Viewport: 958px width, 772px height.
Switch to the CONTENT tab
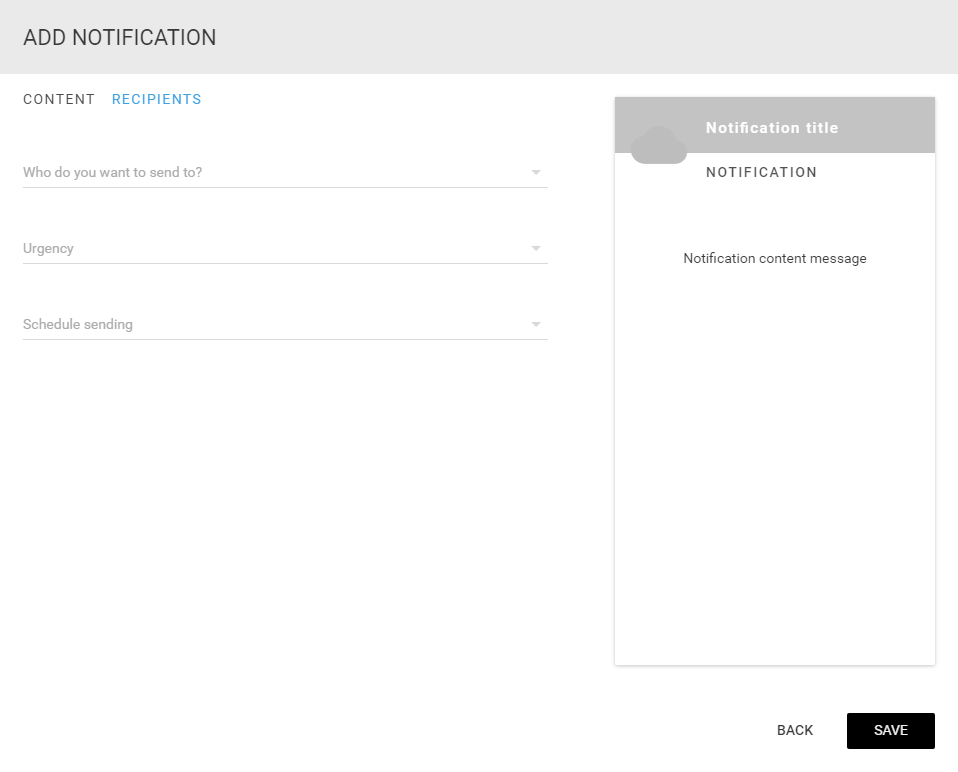tap(59, 100)
